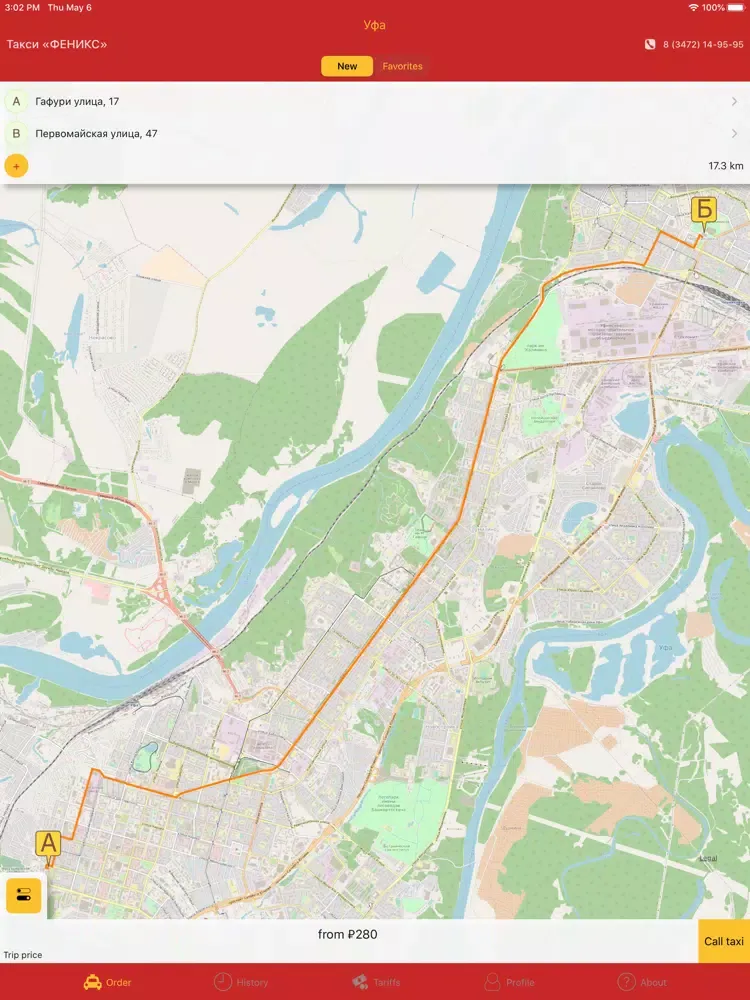The width and height of the screenshot is (750, 1000).
Task: Open the About tab
Action: point(642,982)
